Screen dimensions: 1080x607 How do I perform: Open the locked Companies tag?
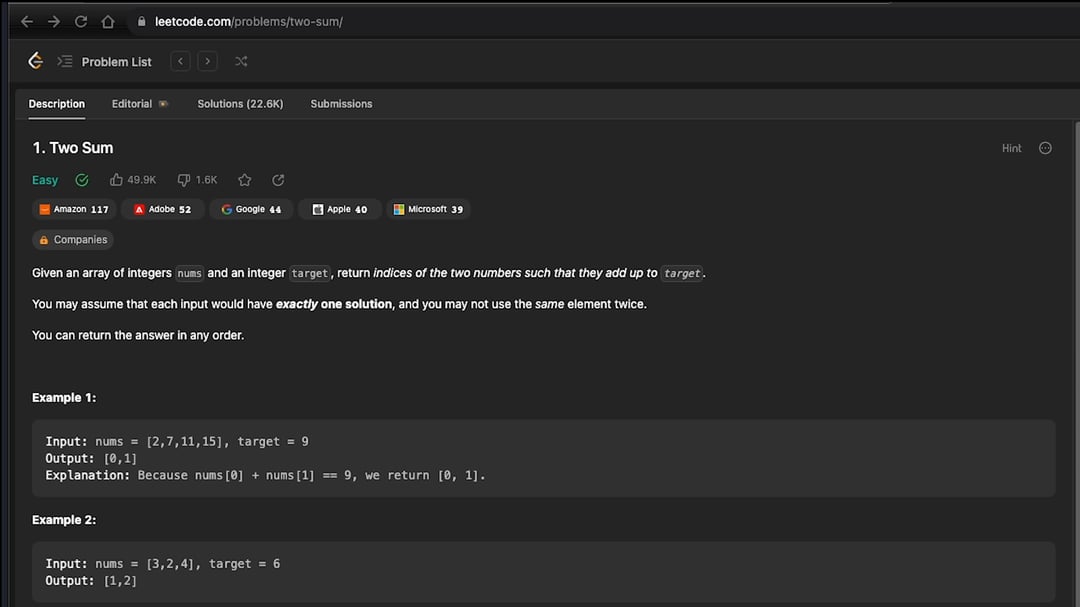(73, 240)
